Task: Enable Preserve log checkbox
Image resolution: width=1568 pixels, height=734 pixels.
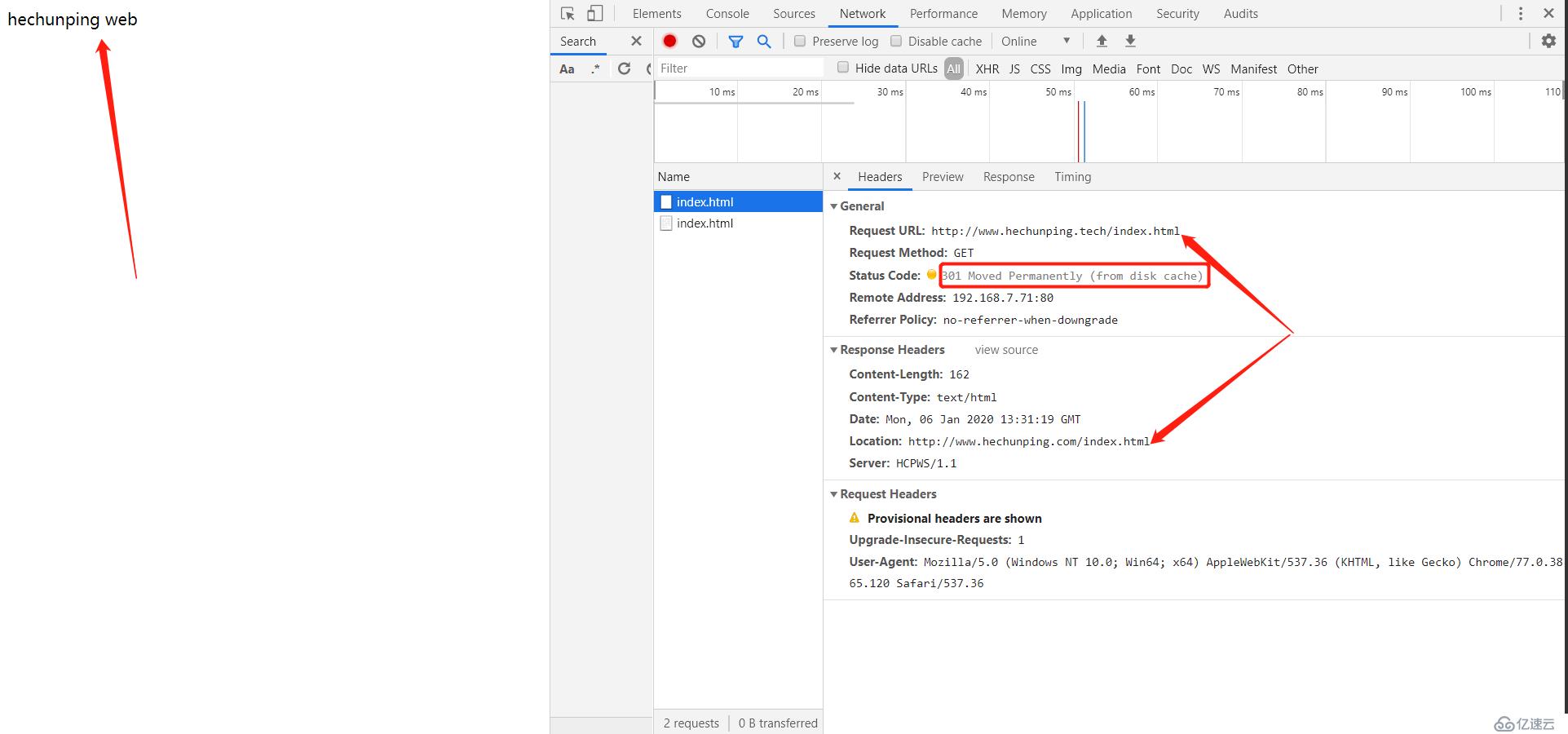Action: pyautogui.click(x=800, y=41)
